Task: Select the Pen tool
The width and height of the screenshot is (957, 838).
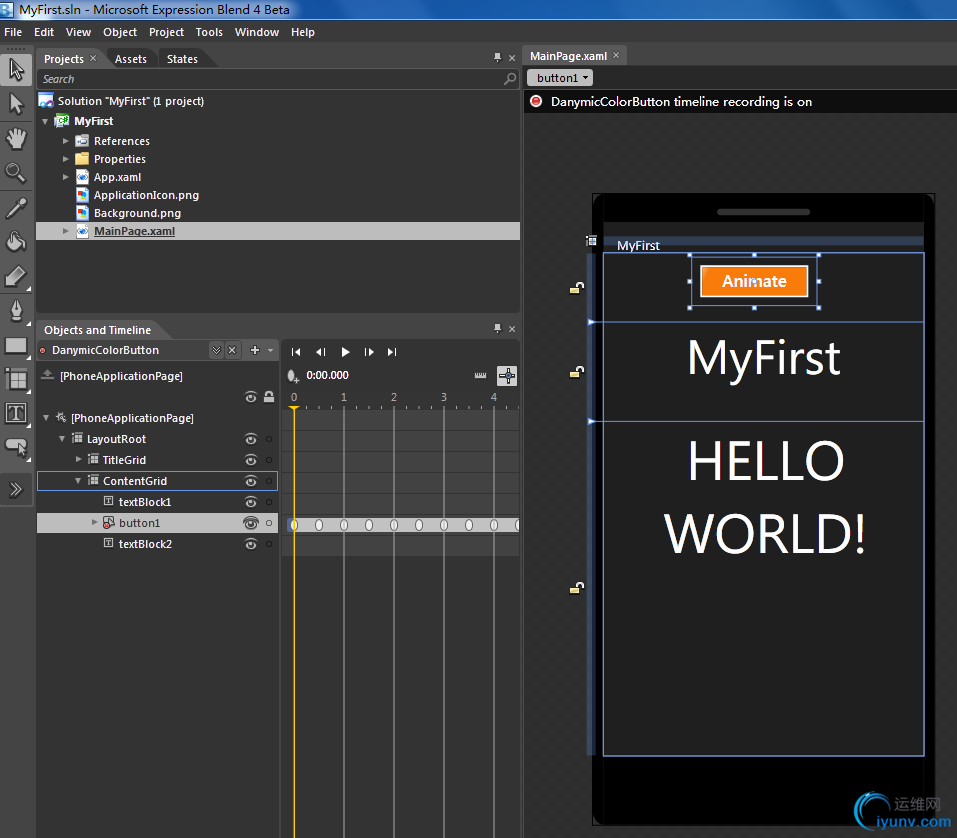Action: click(x=16, y=311)
